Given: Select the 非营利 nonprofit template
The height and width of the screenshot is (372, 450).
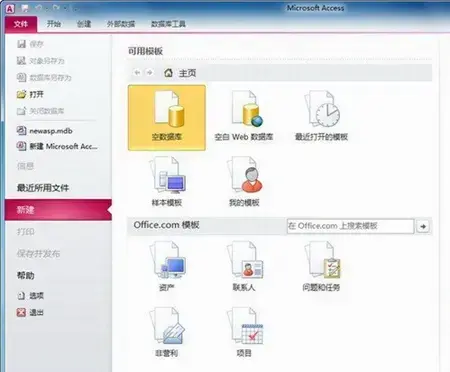Looking at the screenshot, I should (x=167, y=332).
